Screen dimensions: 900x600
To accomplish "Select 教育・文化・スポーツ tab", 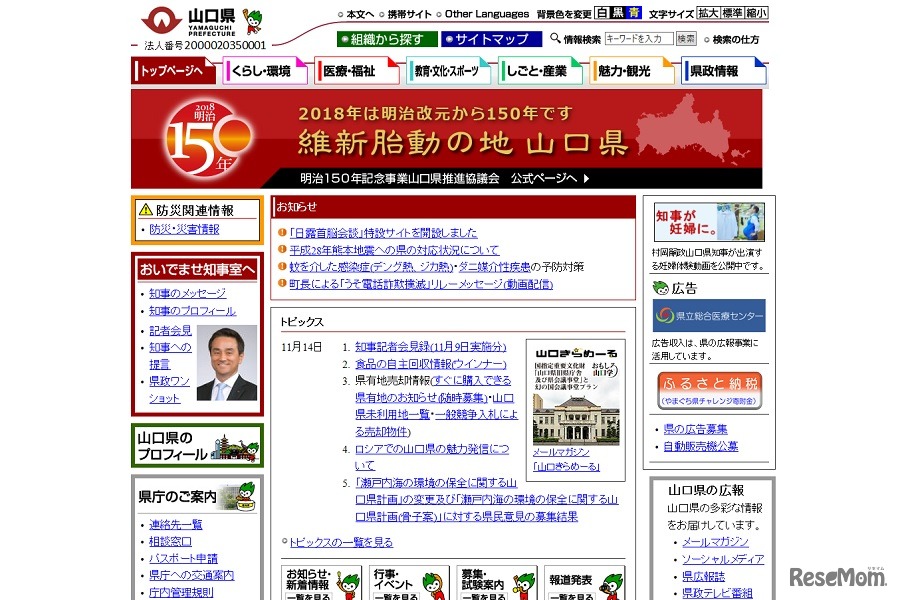I will coord(448,71).
